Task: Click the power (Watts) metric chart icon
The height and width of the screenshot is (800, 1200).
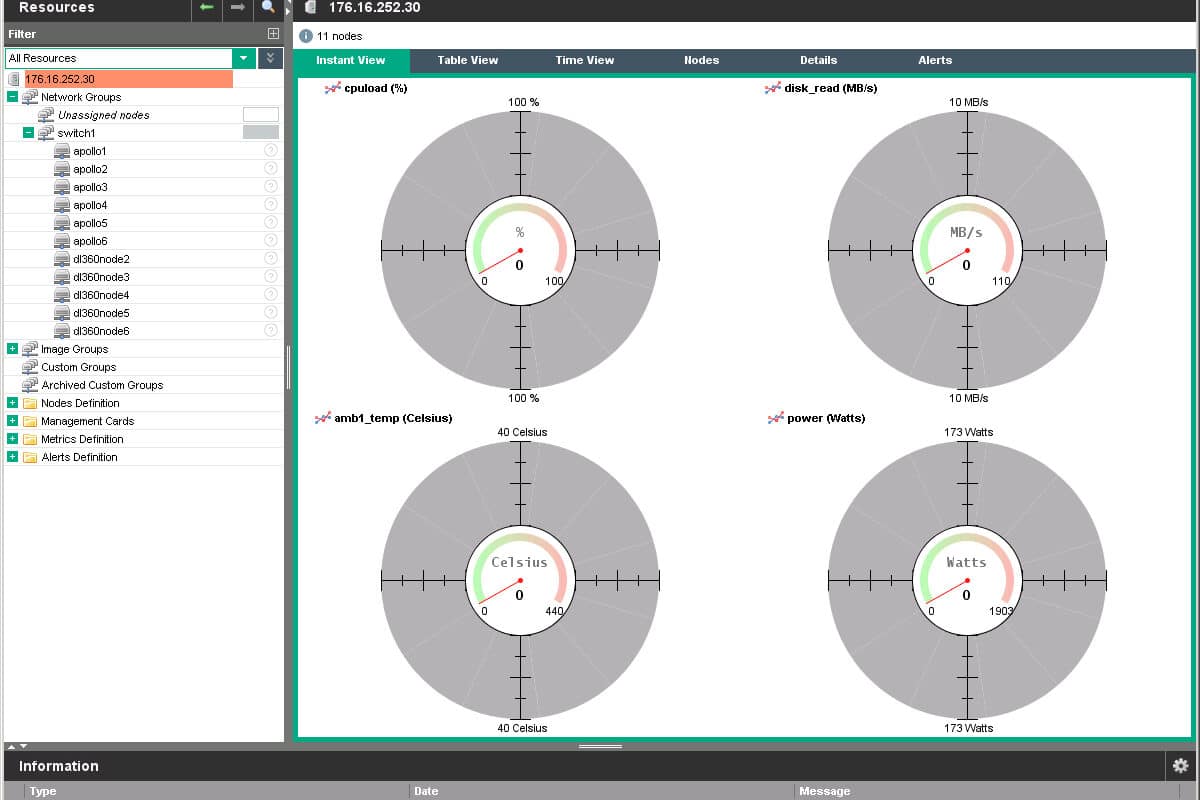Action: [x=776, y=418]
